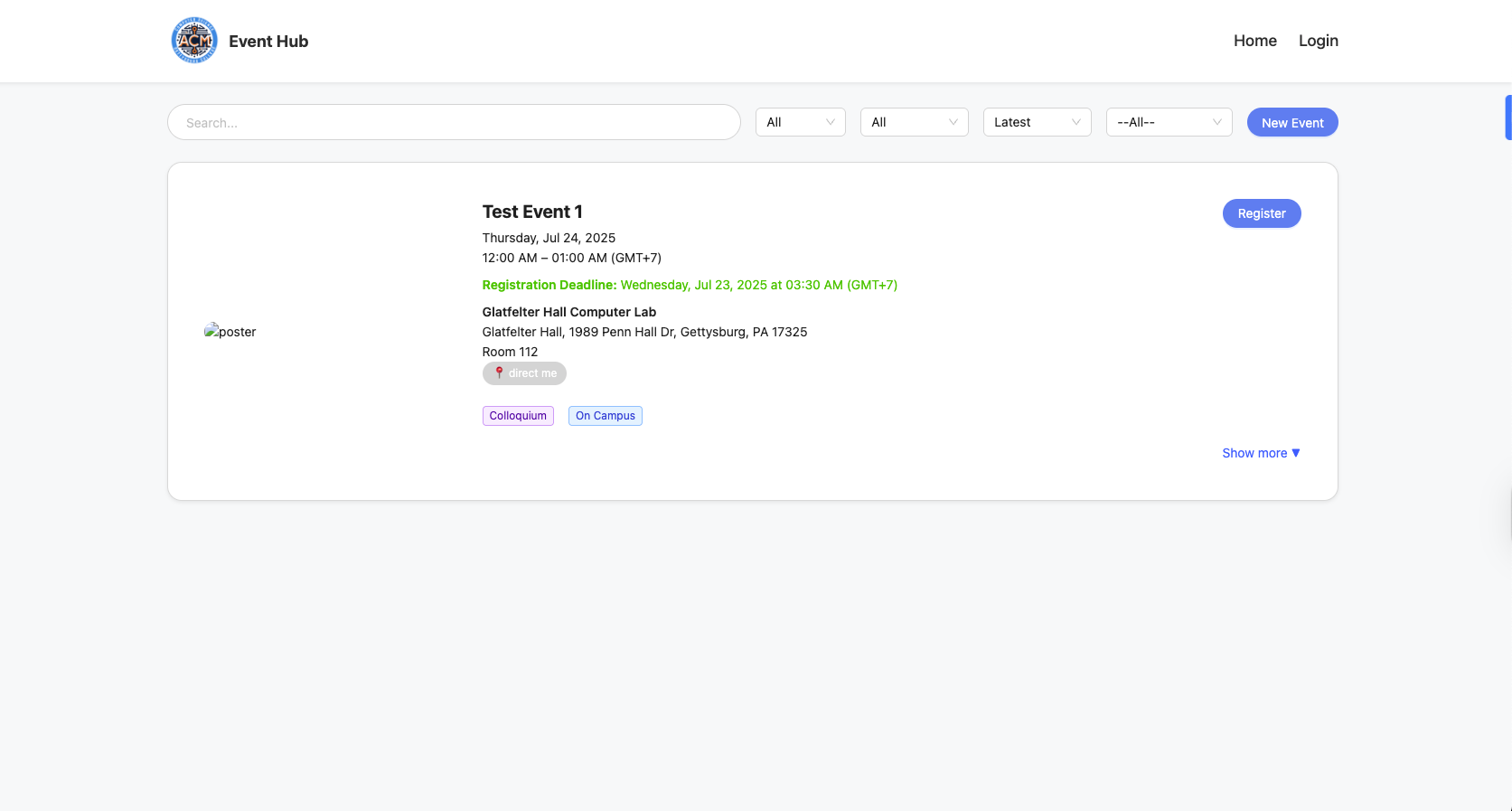Select the Colloquium tag
Image resolution: width=1512 pixels, height=811 pixels.
pos(518,416)
